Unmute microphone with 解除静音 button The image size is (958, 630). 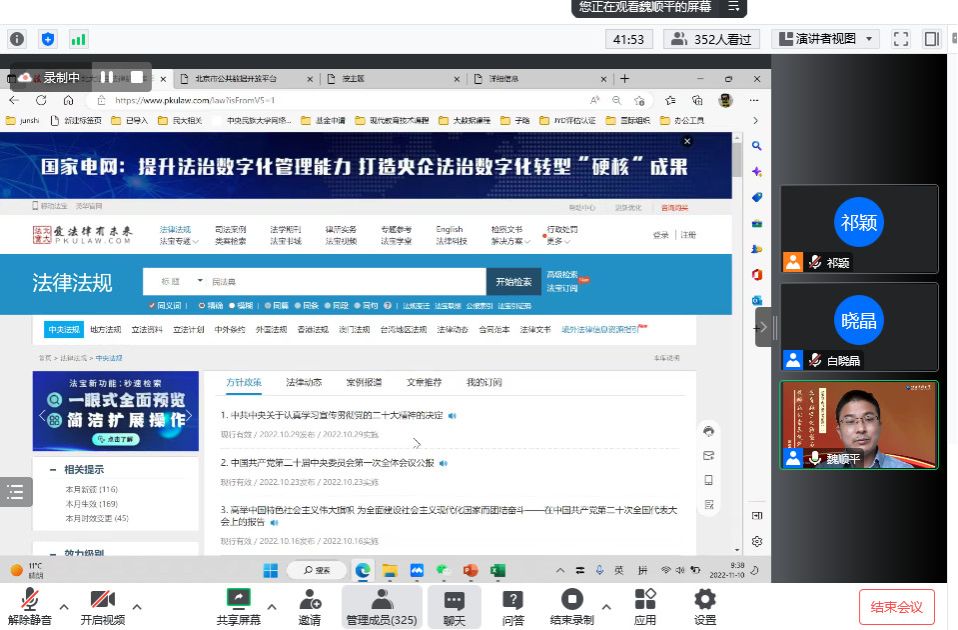(30, 606)
